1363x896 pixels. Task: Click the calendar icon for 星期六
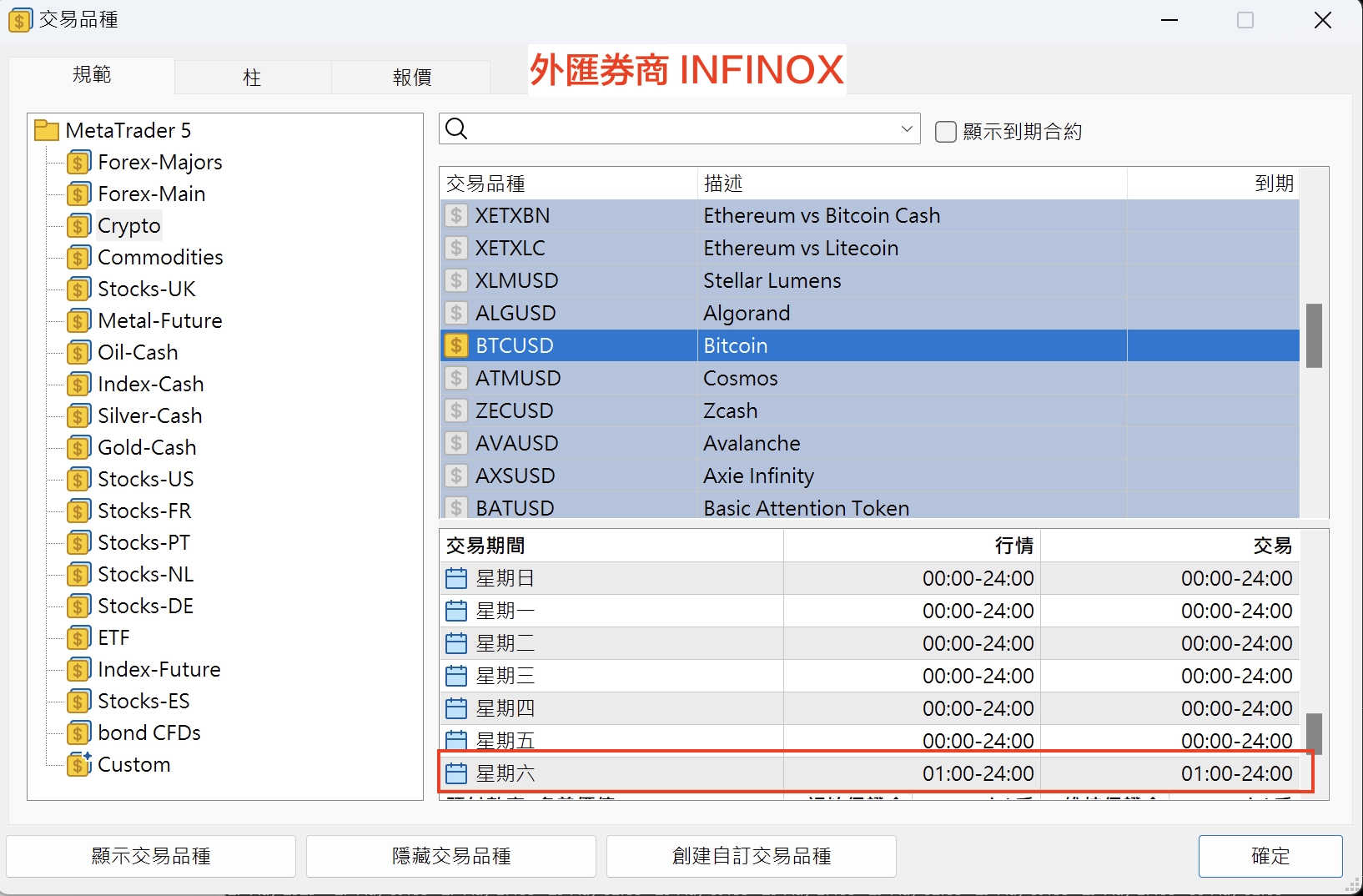[x=456, y=773]
